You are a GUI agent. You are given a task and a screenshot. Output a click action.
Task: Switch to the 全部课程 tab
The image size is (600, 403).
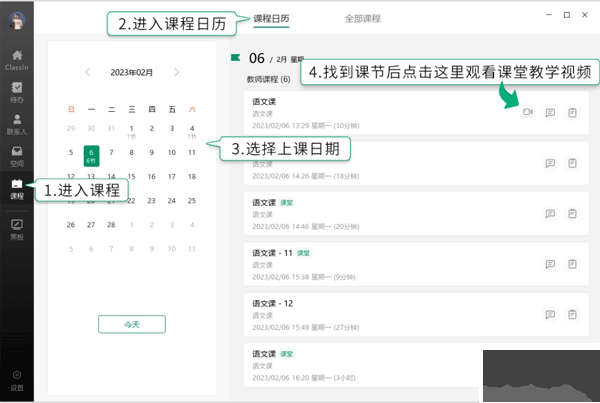pos(363,18)
